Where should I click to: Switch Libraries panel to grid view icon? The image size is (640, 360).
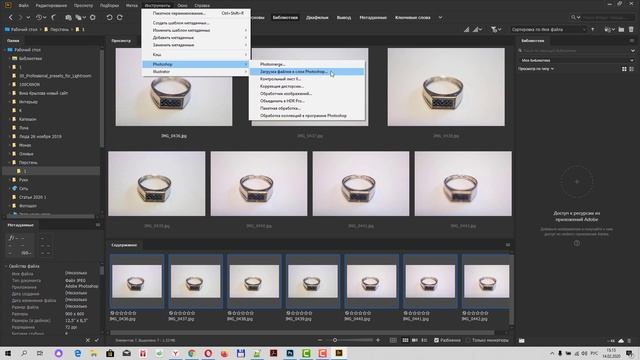tap(624, 69)
